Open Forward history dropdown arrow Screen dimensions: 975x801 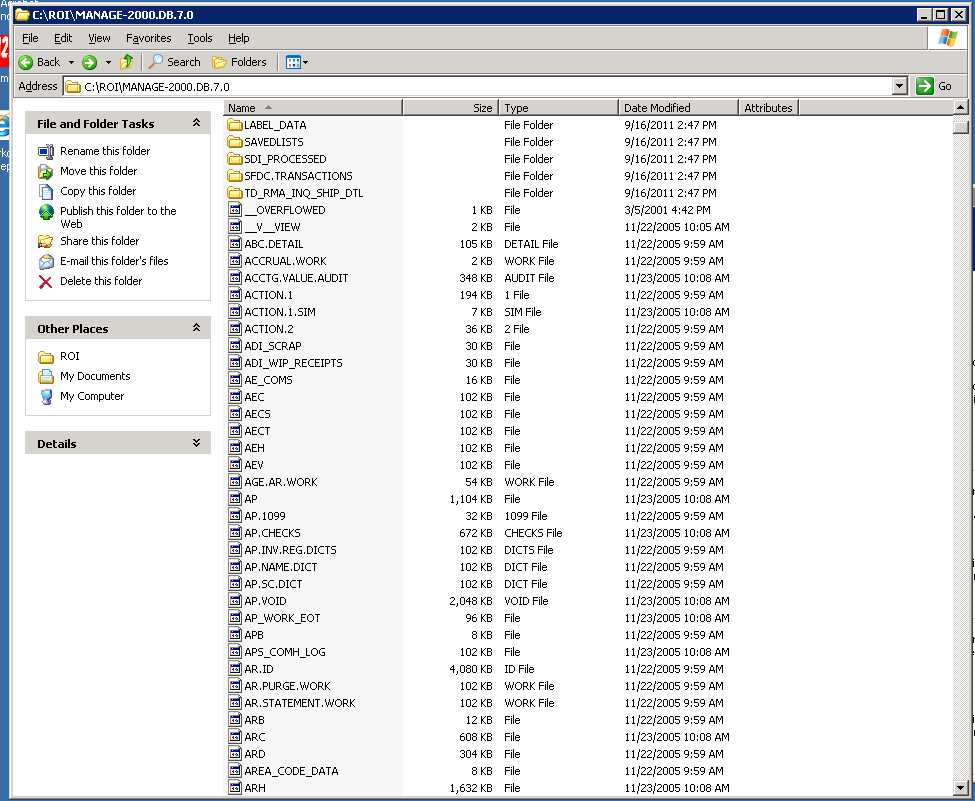108,62
